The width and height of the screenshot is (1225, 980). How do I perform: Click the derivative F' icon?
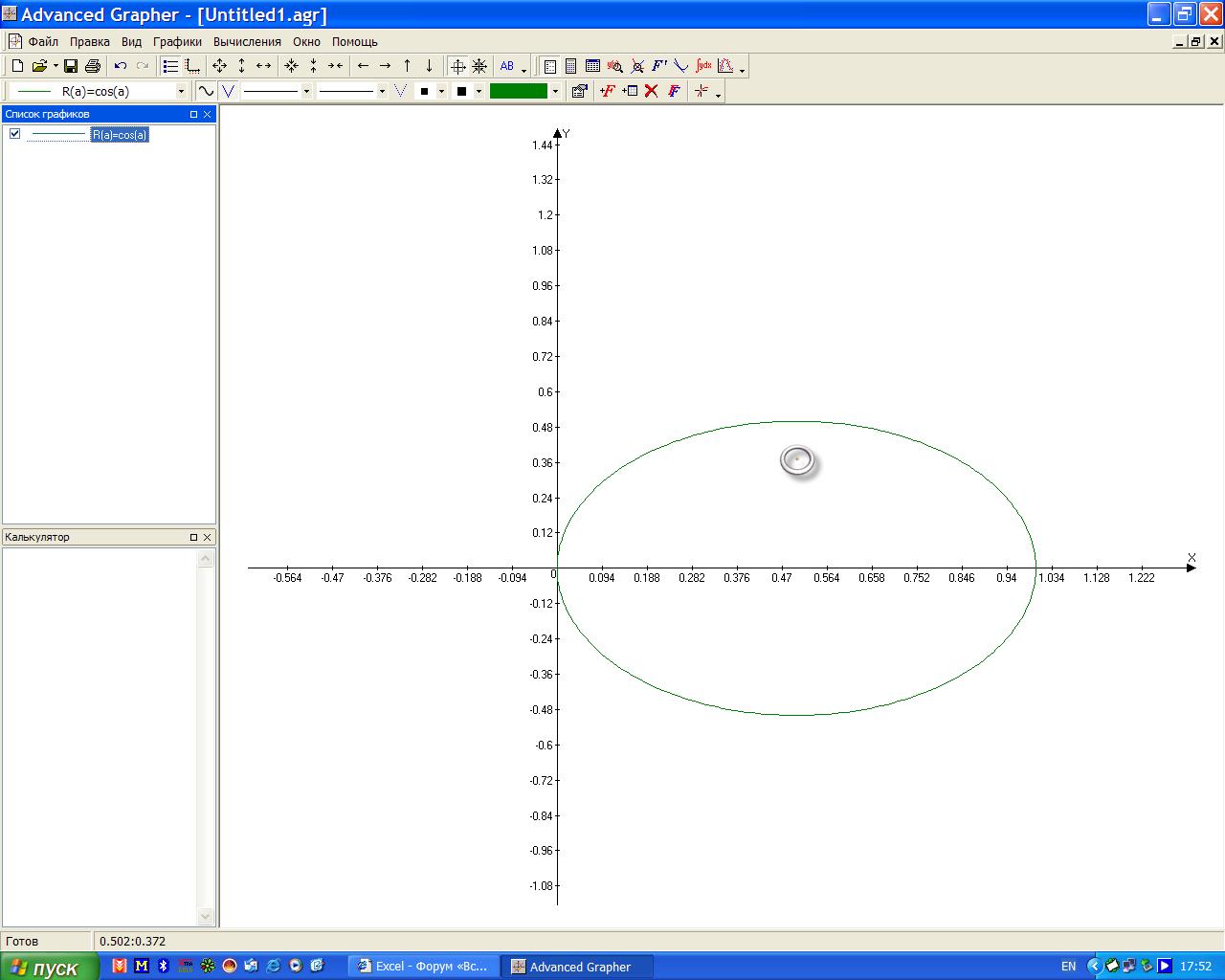pos(659,66)
